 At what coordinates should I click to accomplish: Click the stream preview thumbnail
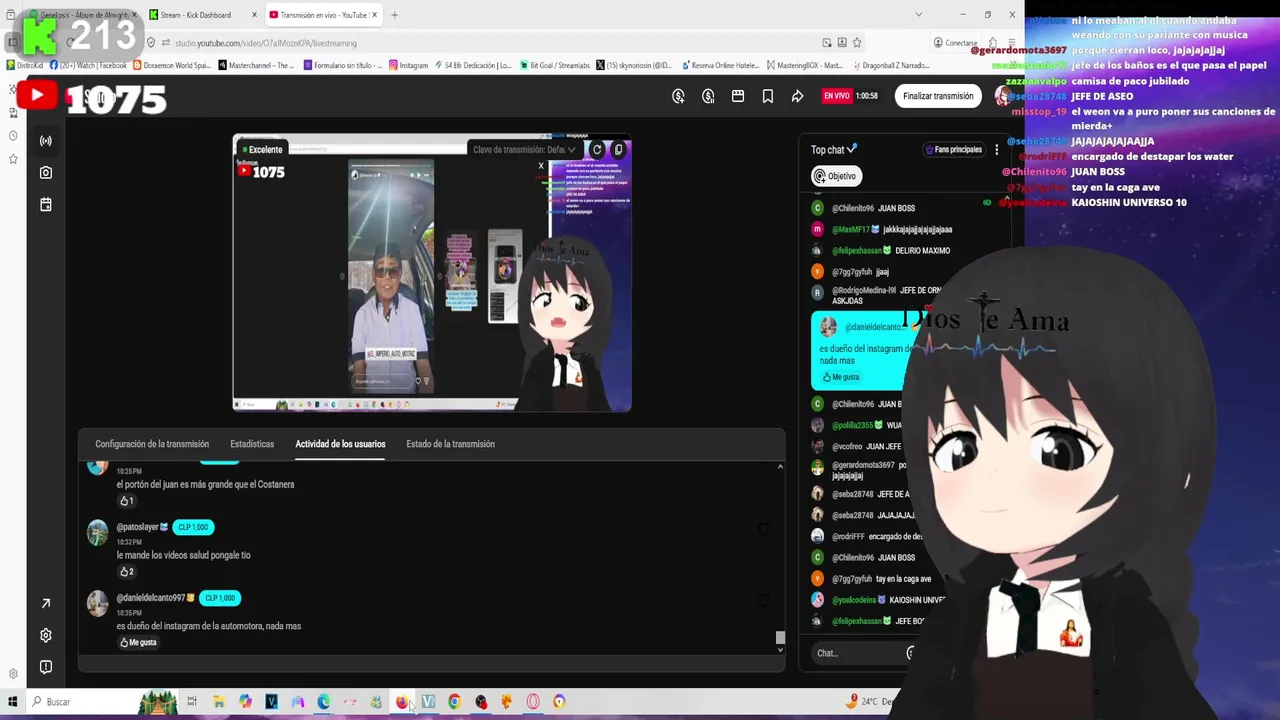pyautogui.click(x=432, y=273)
